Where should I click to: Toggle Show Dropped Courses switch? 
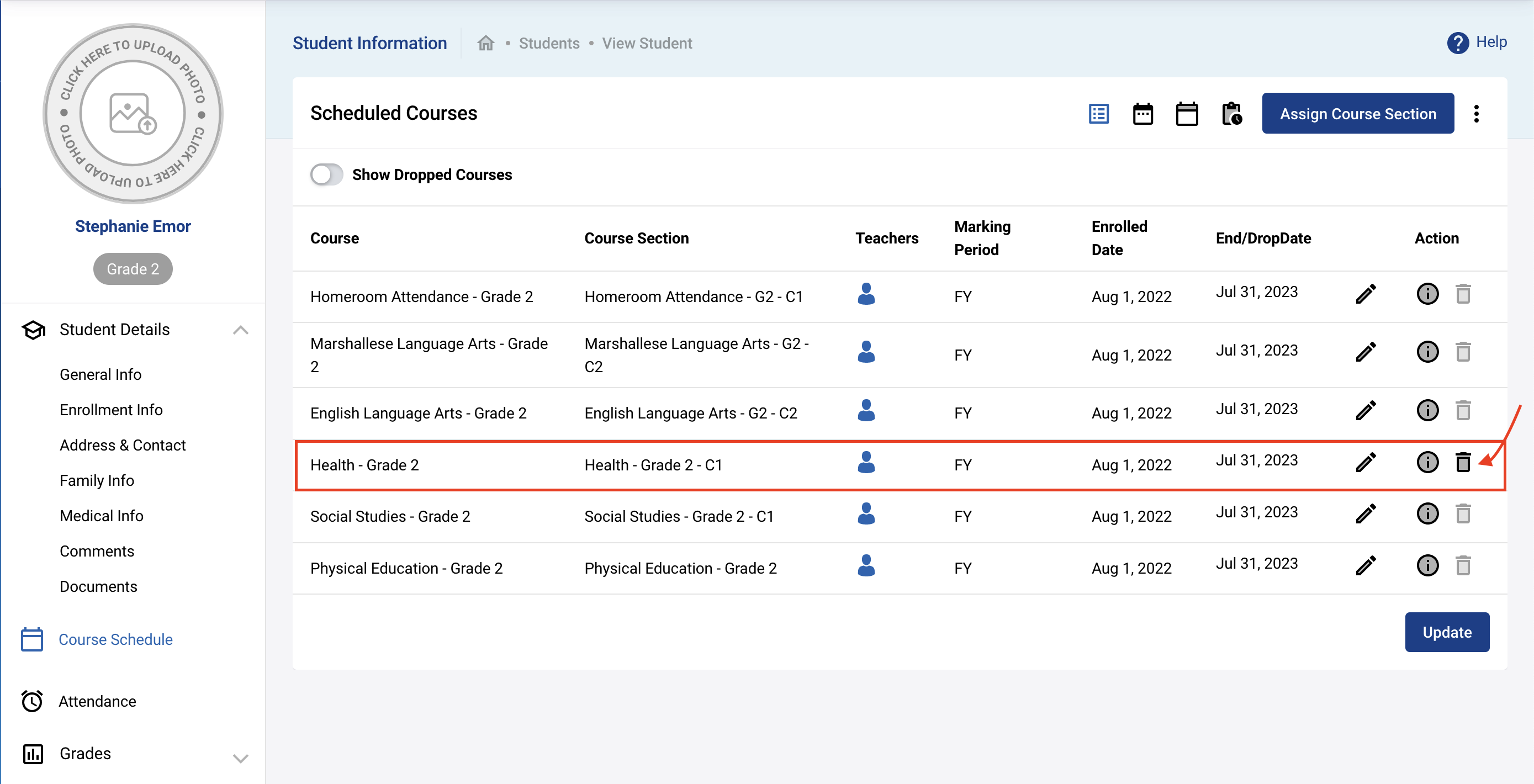coord(326,174)
